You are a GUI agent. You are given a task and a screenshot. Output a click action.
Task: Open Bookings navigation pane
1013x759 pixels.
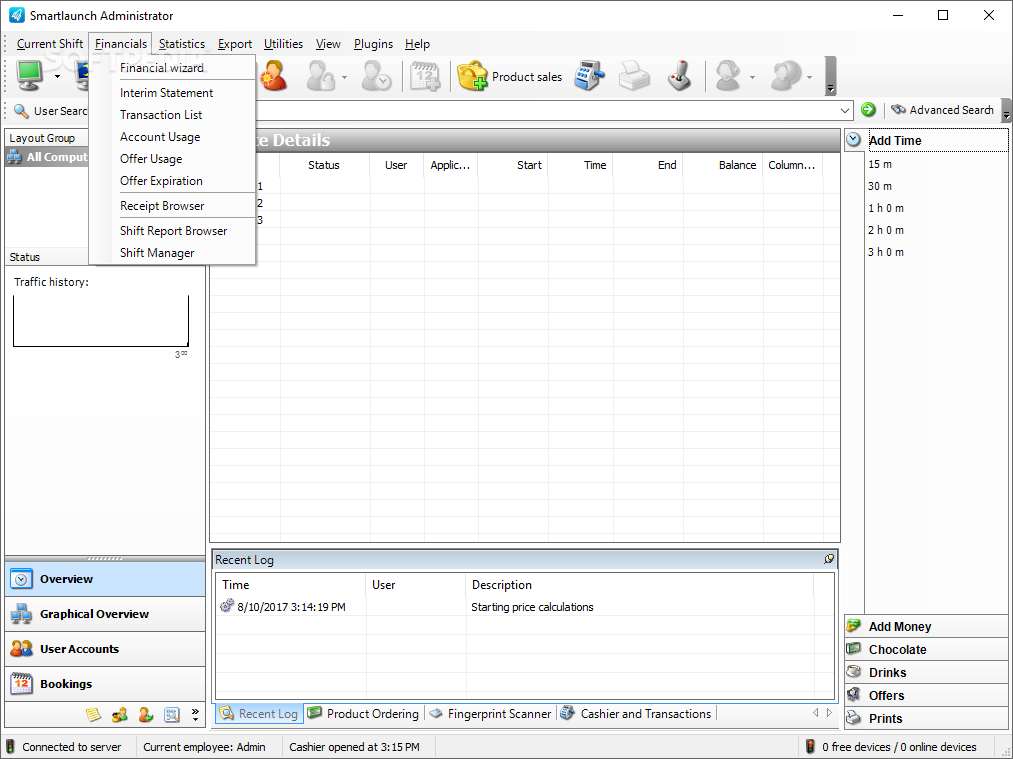point(105,684)
